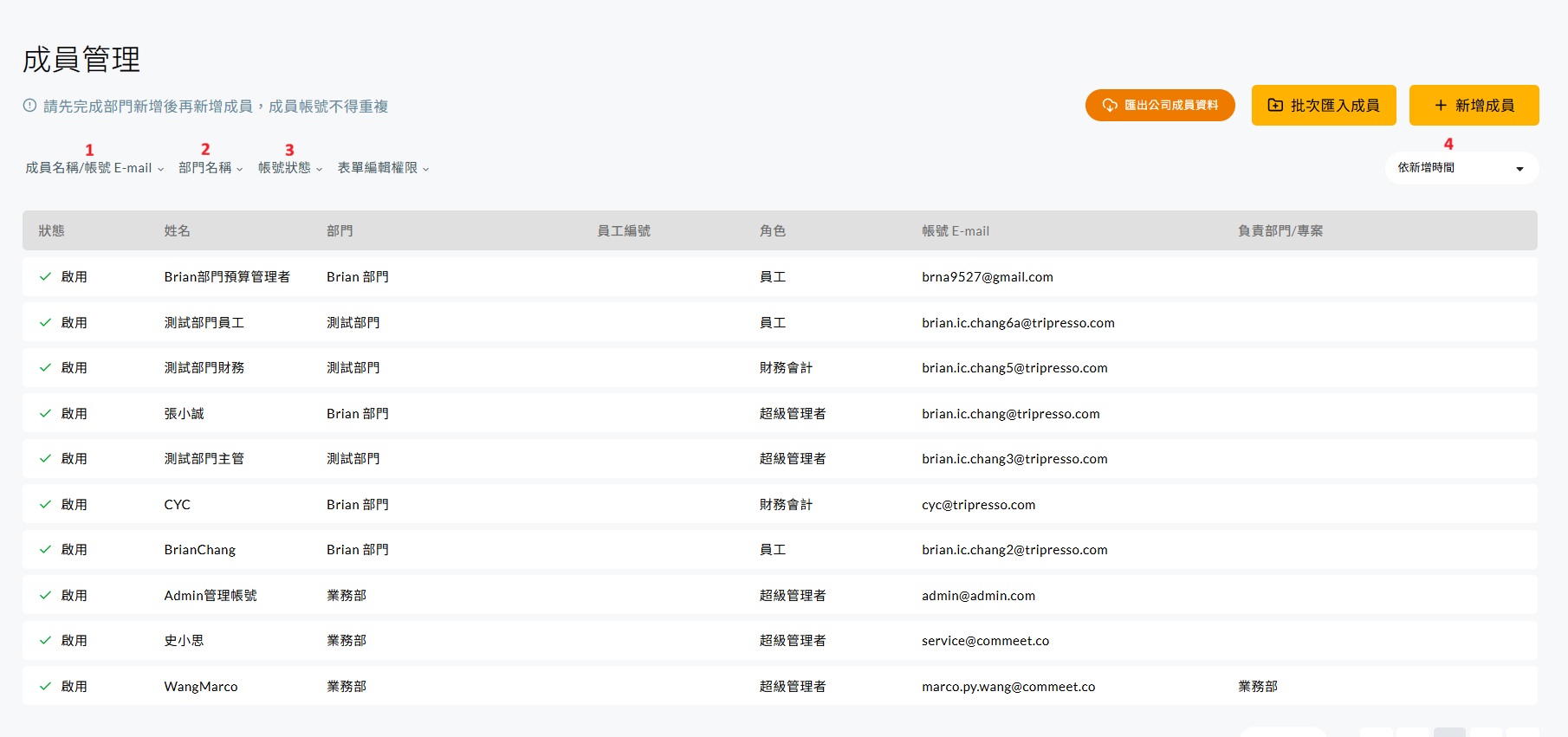Select the Brian部門預算管理者 name cell

pos(227,277)
